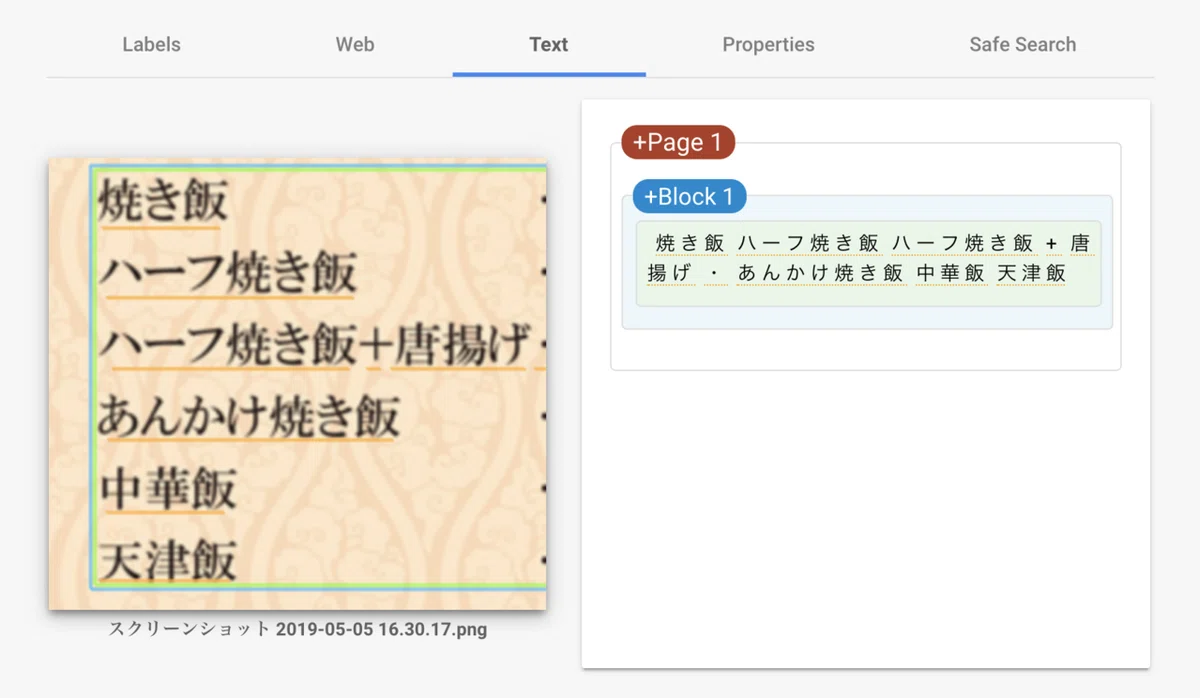Screen dimensions: 1200x698
Task: Open the Safe Search tab
Action: coord(1022,45)
